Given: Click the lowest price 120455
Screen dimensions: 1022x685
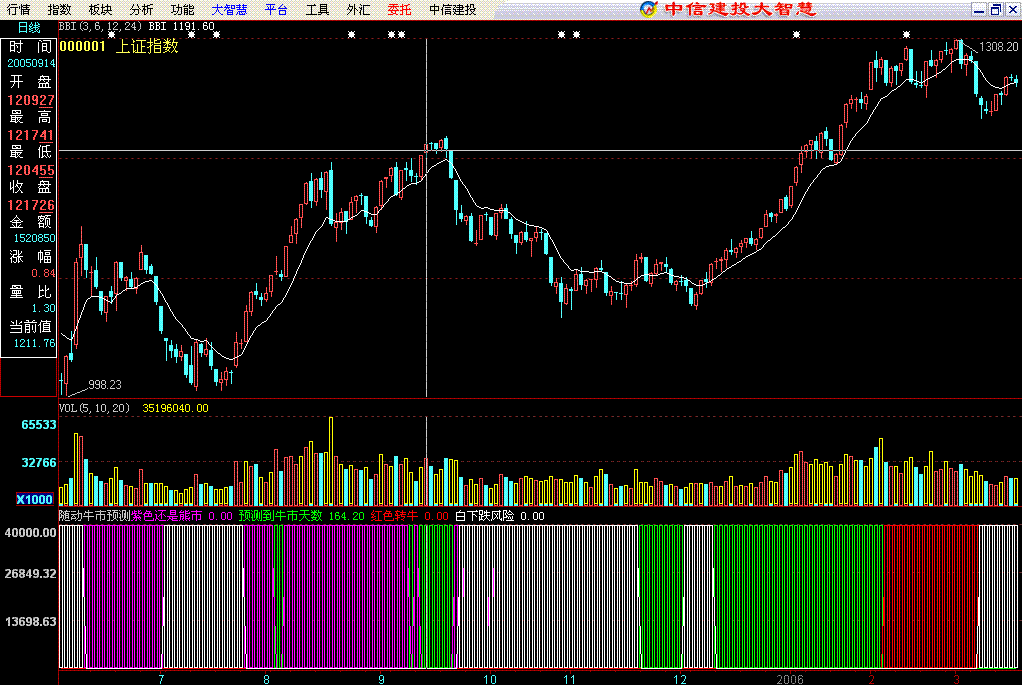Looking at the screenshot, I should [31, 171].
